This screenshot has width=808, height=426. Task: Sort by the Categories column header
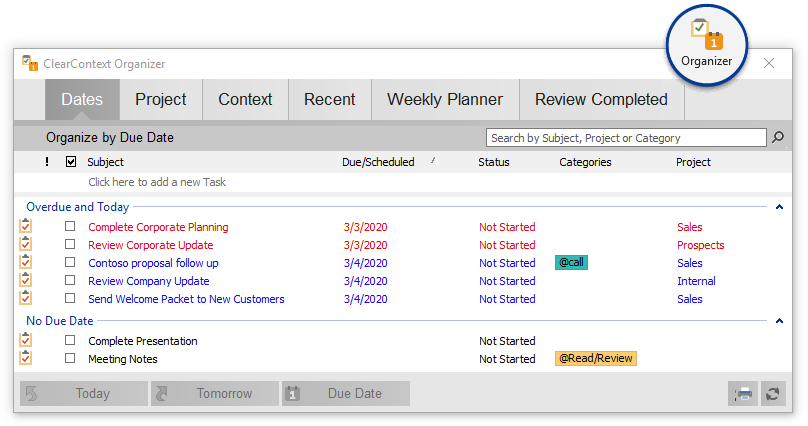tap(585, 162)
